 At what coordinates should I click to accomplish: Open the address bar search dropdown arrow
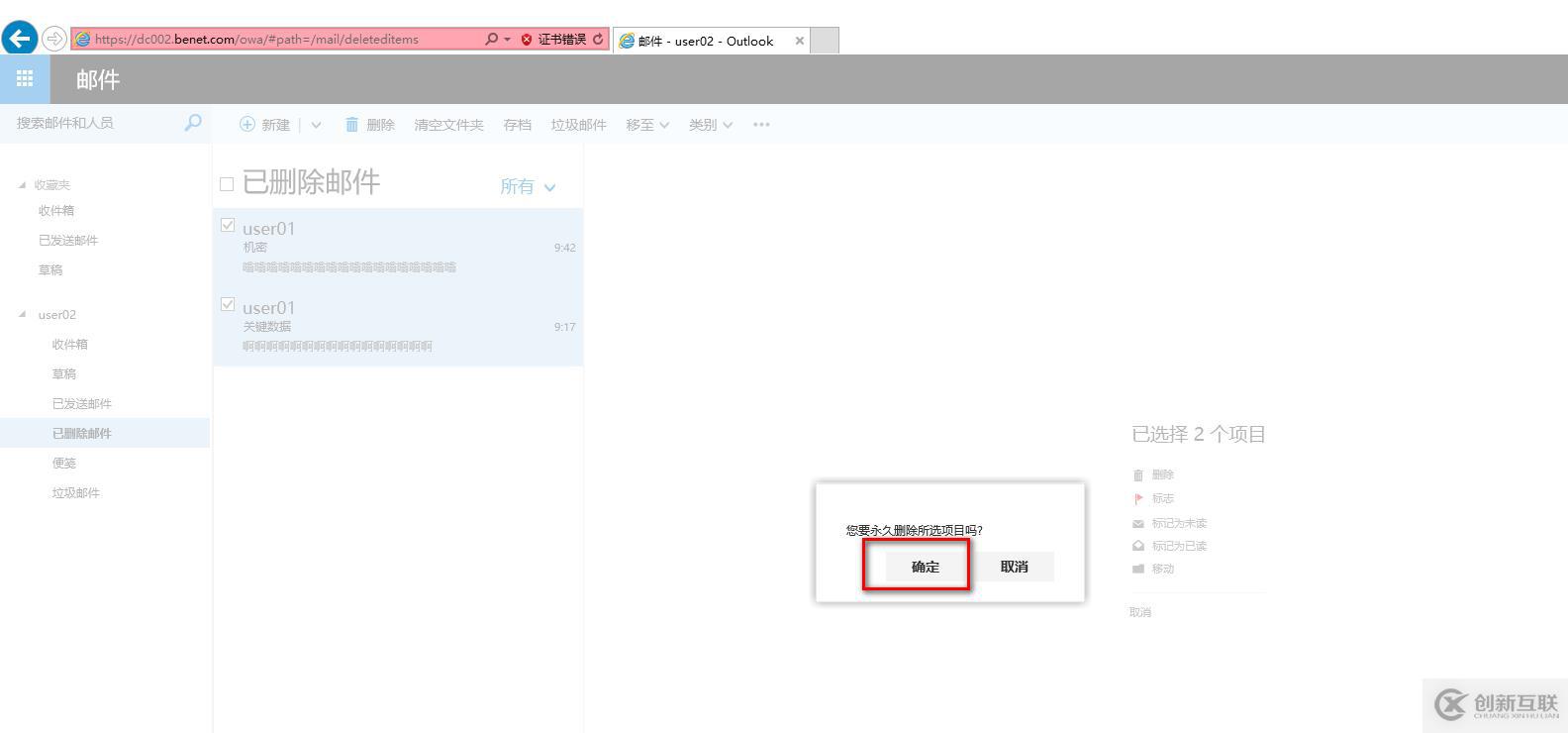(508, 39)
